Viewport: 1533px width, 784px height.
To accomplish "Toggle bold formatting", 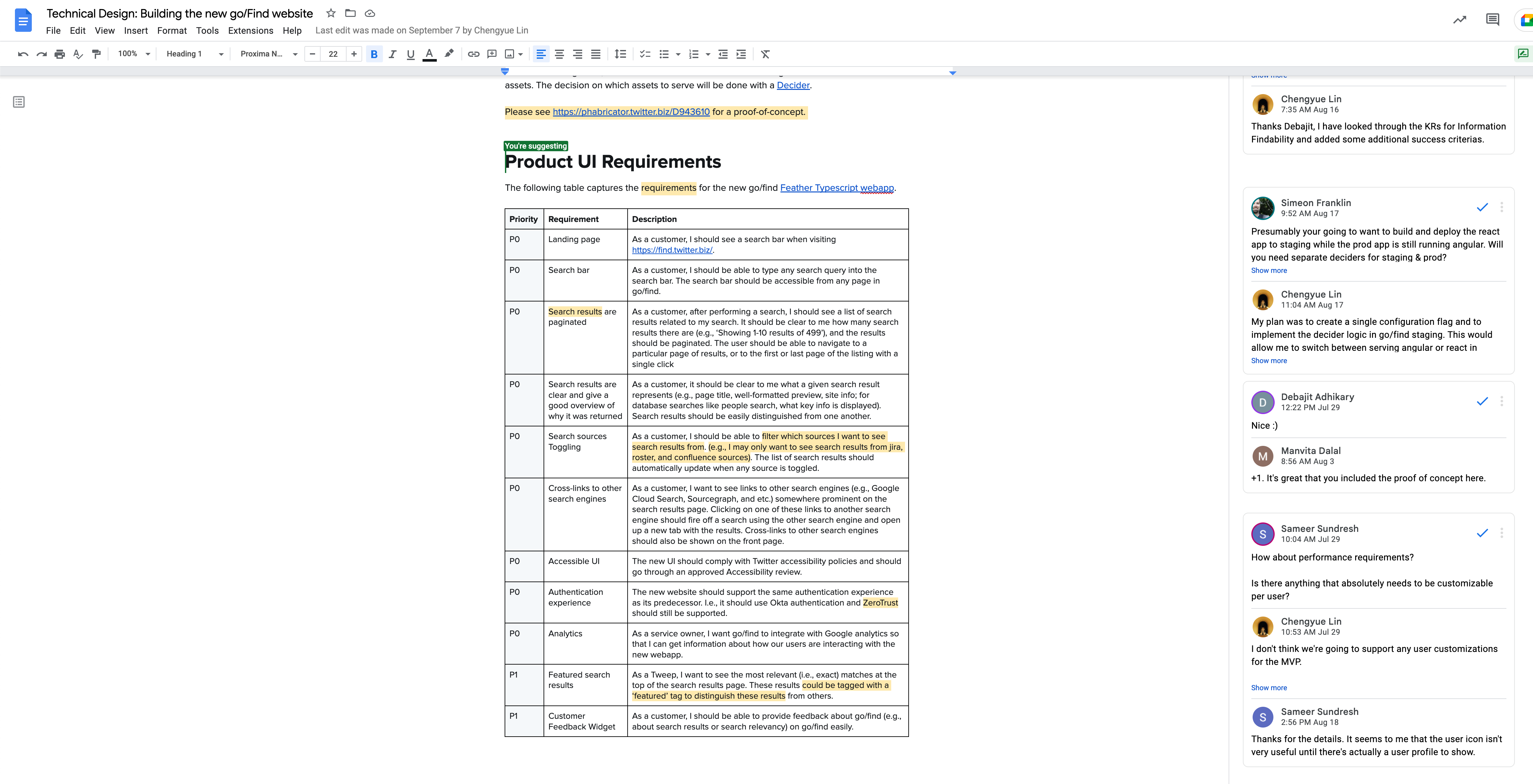I will [374, 54].
